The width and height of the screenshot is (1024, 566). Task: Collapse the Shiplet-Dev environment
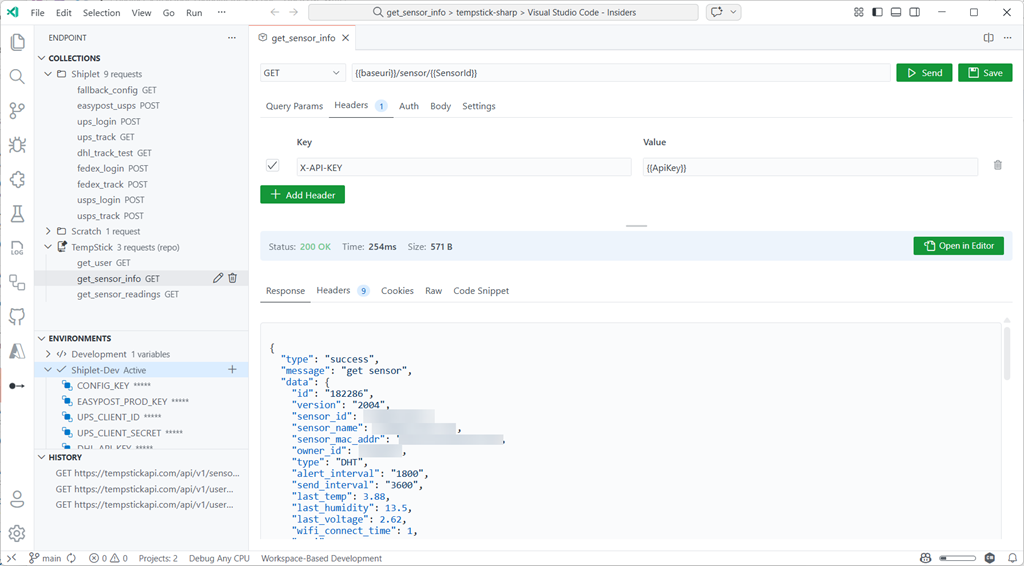point(48,369)
